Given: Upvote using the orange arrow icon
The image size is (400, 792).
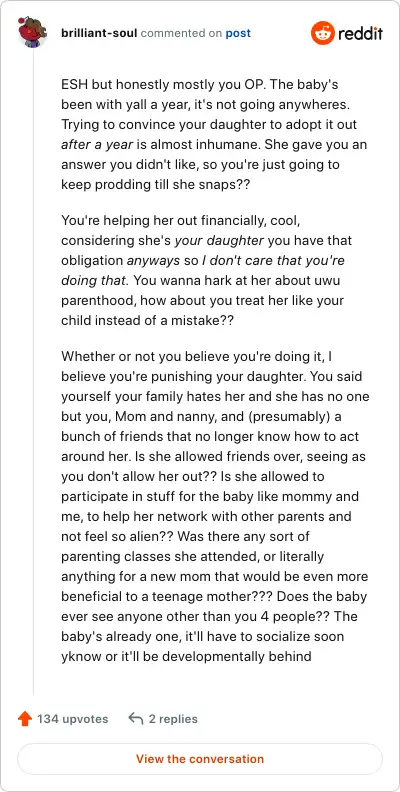Looking at the screenshot, I should (25, 719).
